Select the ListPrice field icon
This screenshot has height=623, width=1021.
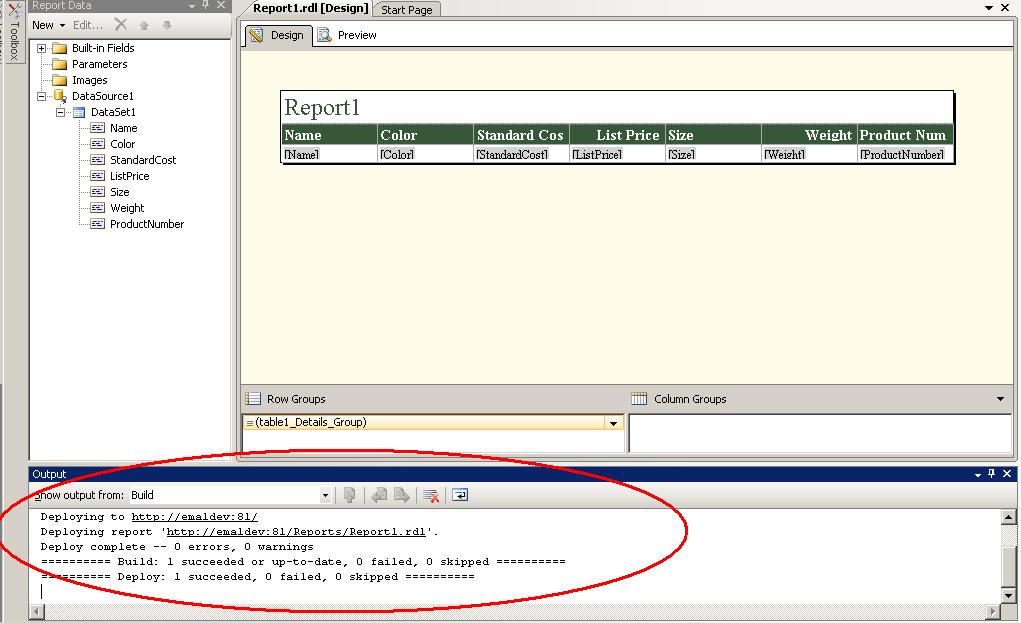[x=97, y=176]
